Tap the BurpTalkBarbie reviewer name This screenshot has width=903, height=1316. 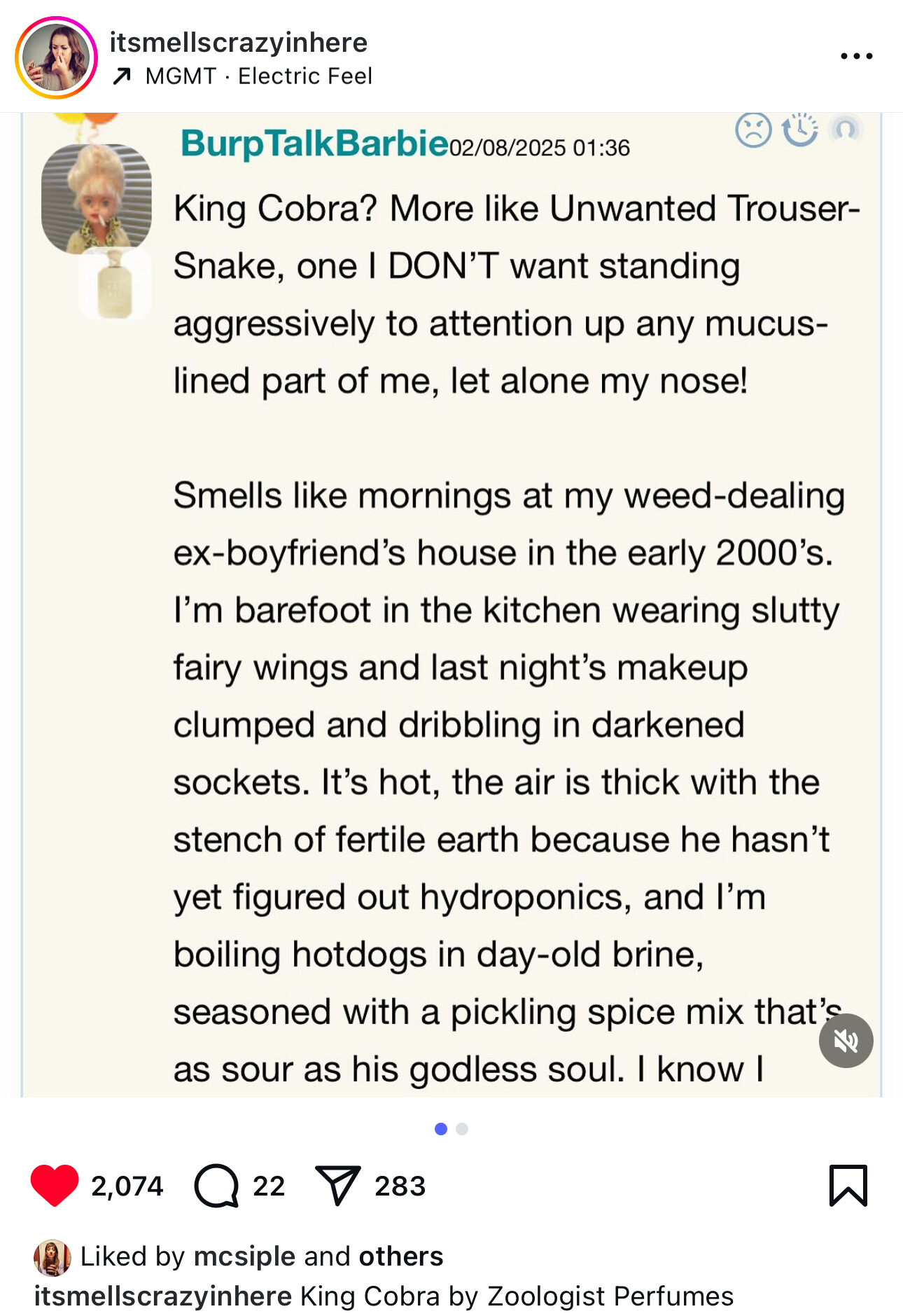coord(314,144)
